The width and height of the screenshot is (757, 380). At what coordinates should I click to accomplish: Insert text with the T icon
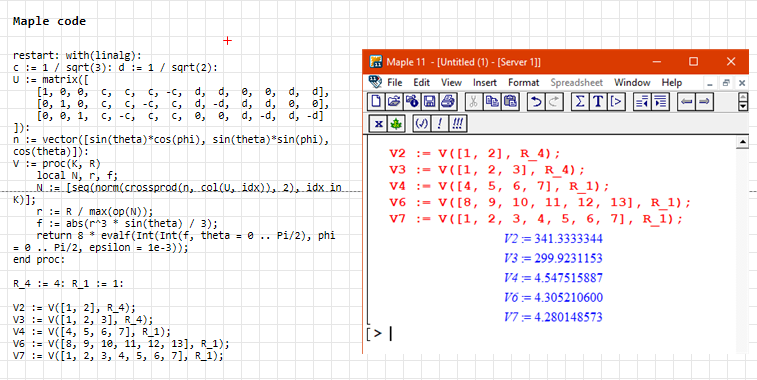(x=598, y=101)
